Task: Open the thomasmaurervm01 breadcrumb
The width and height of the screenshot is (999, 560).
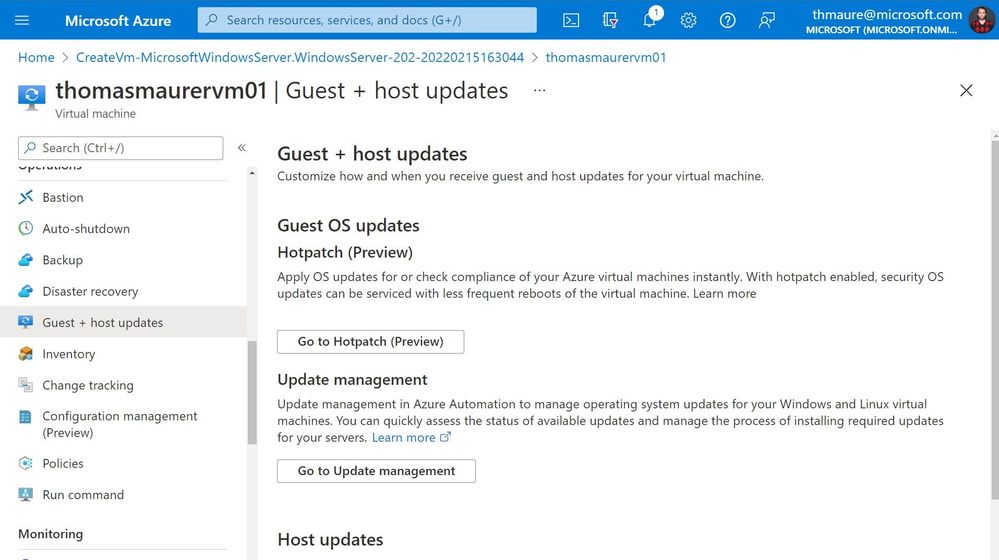Action: coord(606,57)
